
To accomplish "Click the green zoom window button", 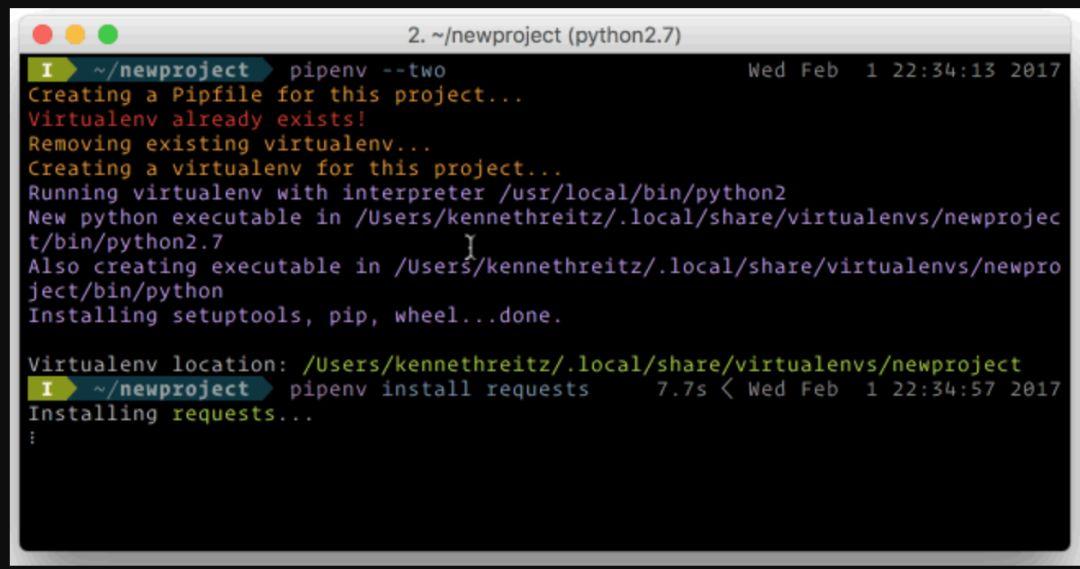I will (x=108, y=34).
